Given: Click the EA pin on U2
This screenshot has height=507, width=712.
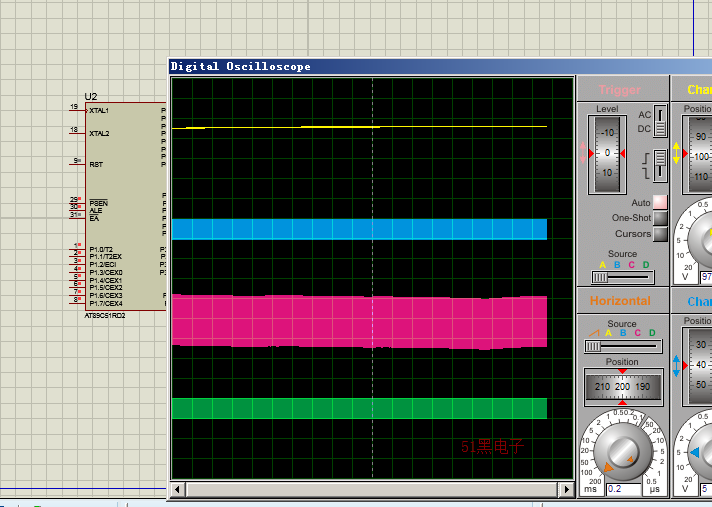Looking at the screenshot, I should [x=94, y=218].
